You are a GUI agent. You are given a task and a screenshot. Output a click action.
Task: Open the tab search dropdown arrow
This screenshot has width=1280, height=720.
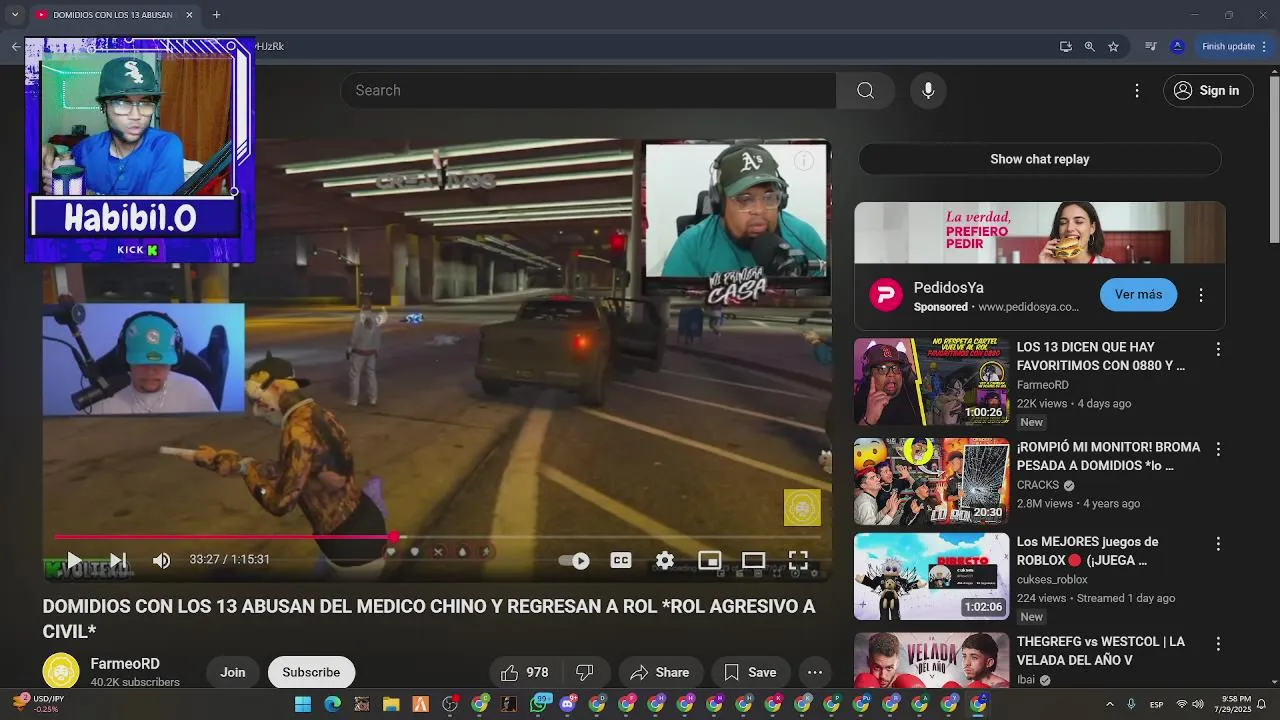[15, 15]
